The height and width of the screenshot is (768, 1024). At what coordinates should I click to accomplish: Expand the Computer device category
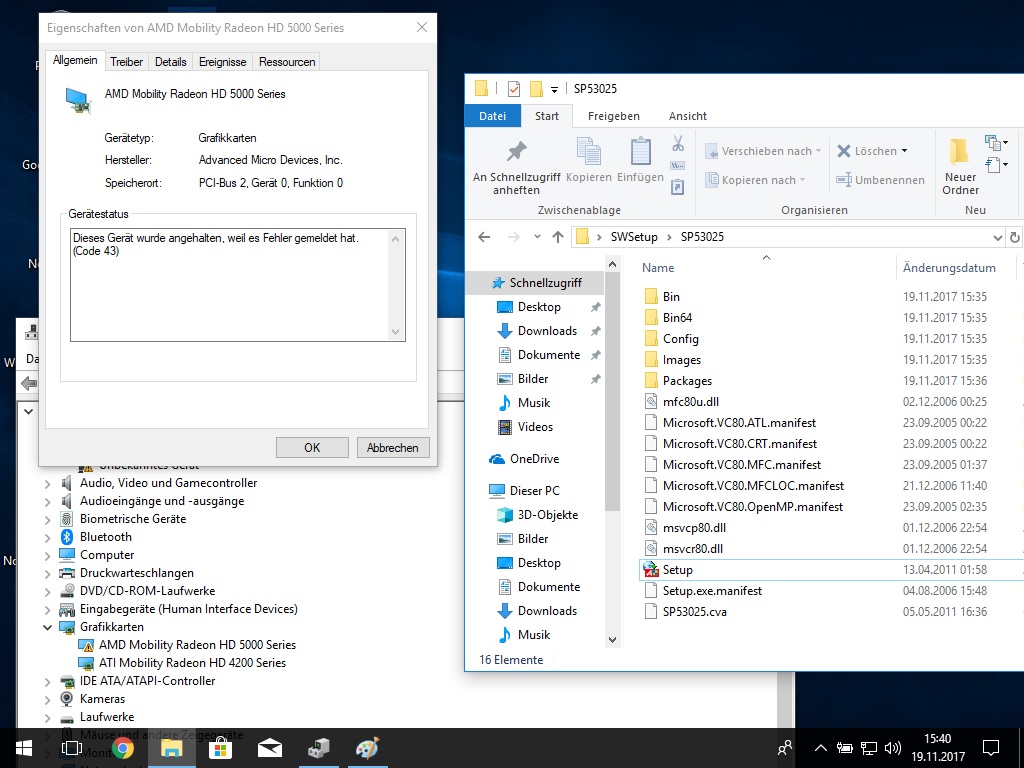(x=48, y=555)
